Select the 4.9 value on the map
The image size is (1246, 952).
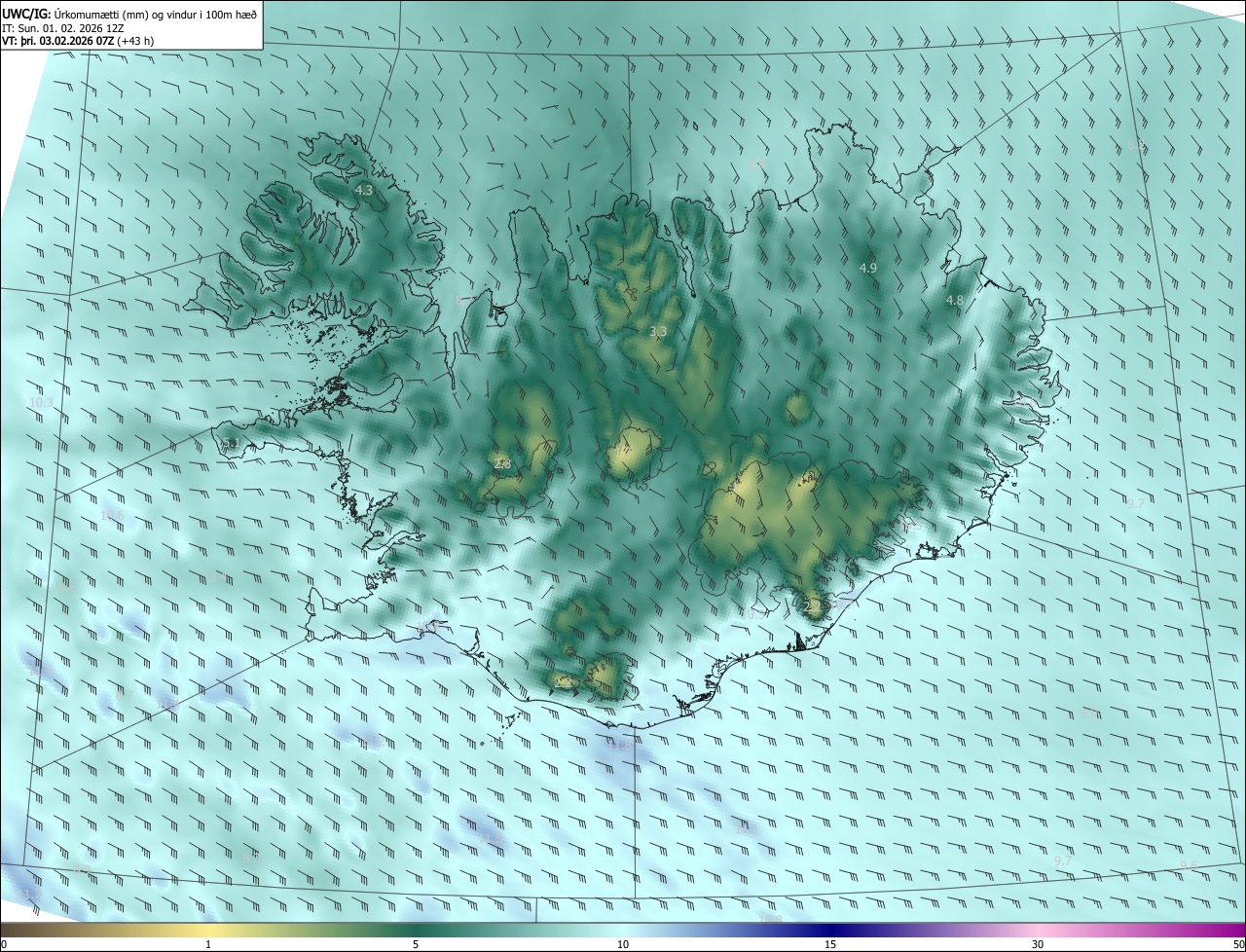click(x=868, y=268)
